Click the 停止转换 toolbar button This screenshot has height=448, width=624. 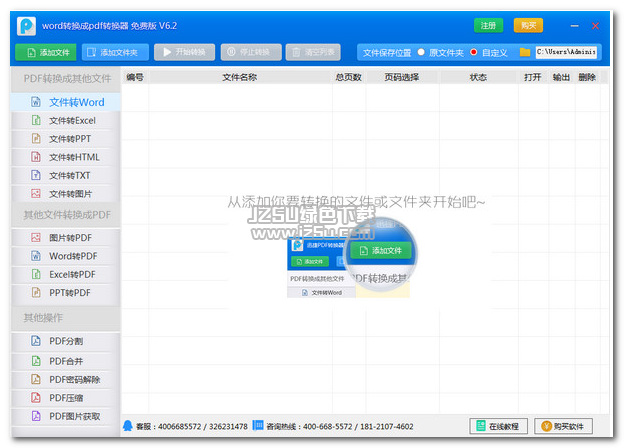tap(251, 52)
